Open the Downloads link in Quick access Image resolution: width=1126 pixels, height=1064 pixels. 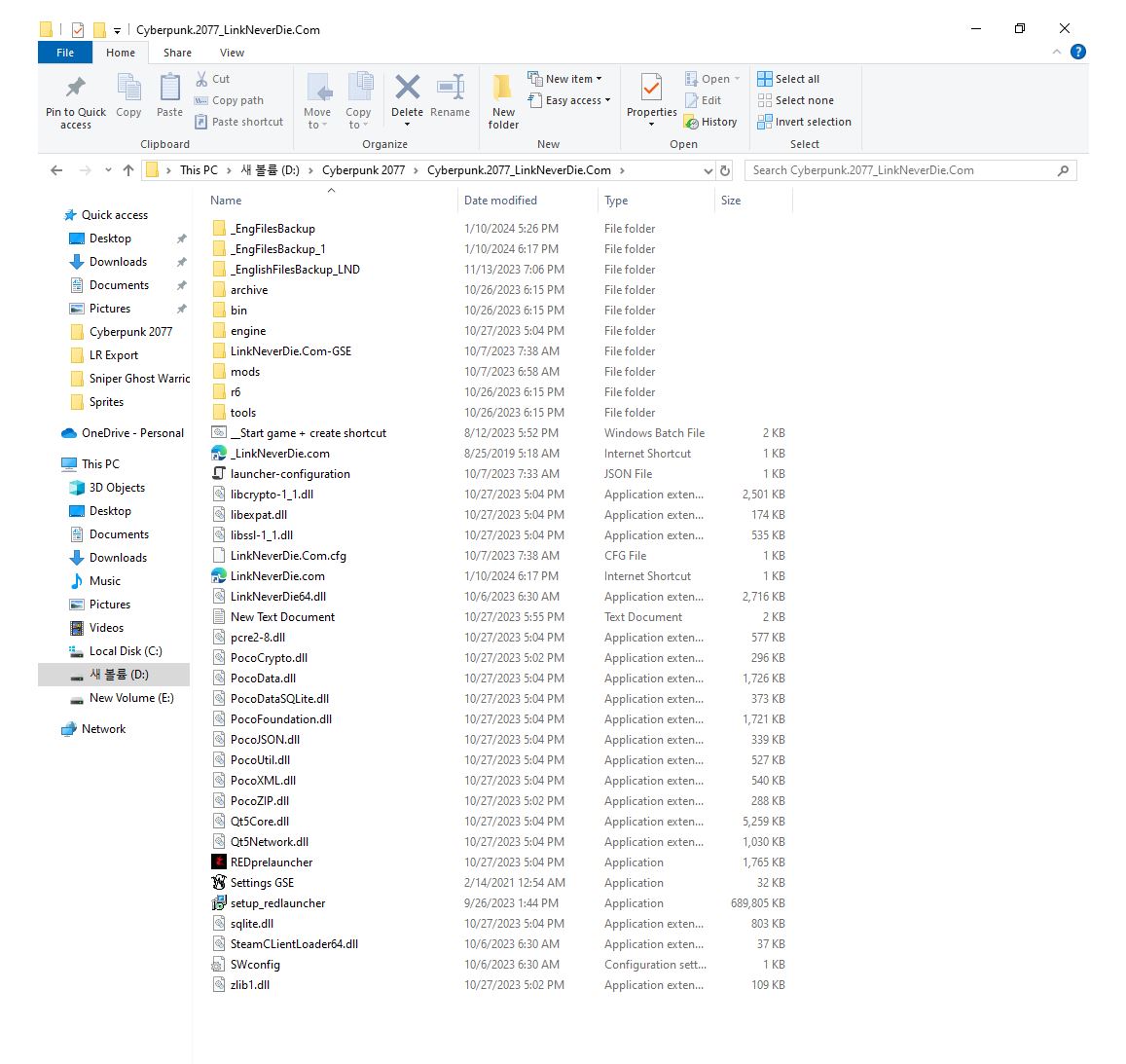116,261
